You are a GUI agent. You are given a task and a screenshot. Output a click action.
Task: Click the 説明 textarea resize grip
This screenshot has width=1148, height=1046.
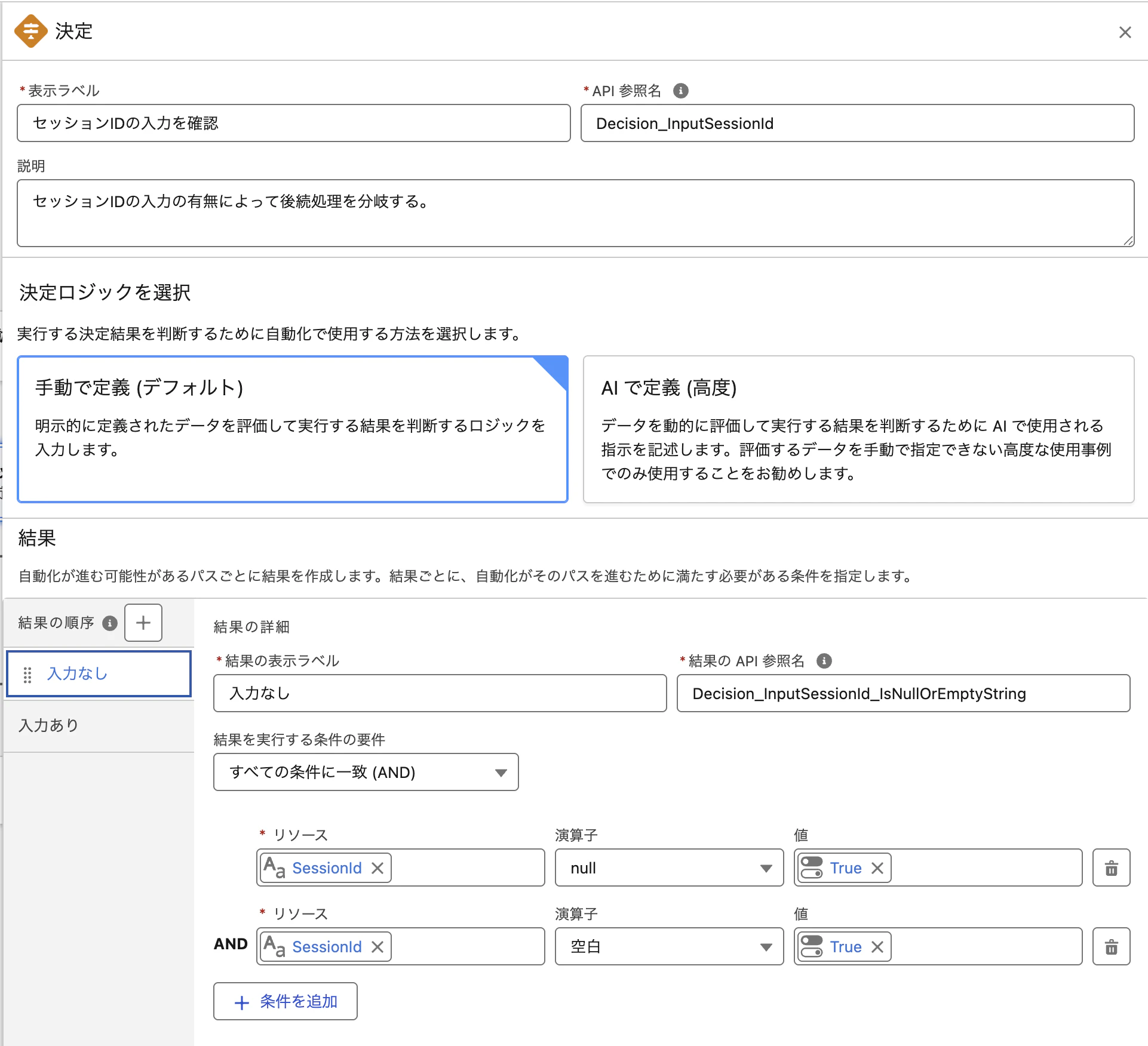1128,240
